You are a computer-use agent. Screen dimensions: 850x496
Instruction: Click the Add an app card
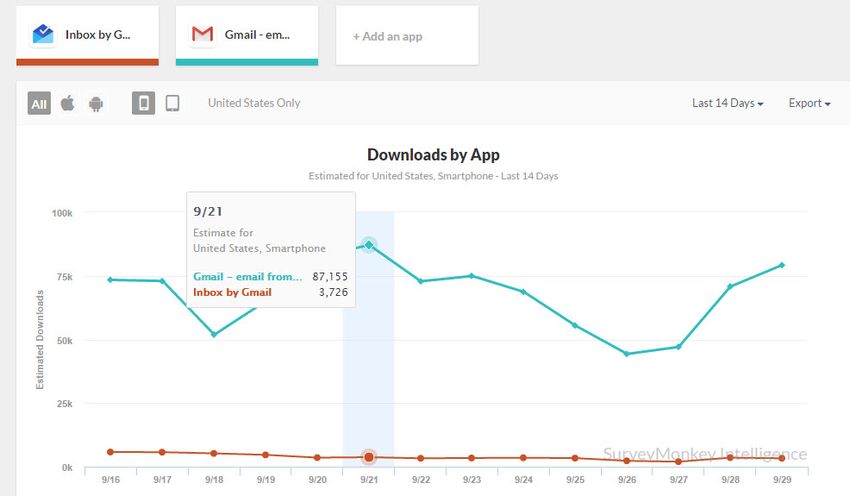pos(407,36)
